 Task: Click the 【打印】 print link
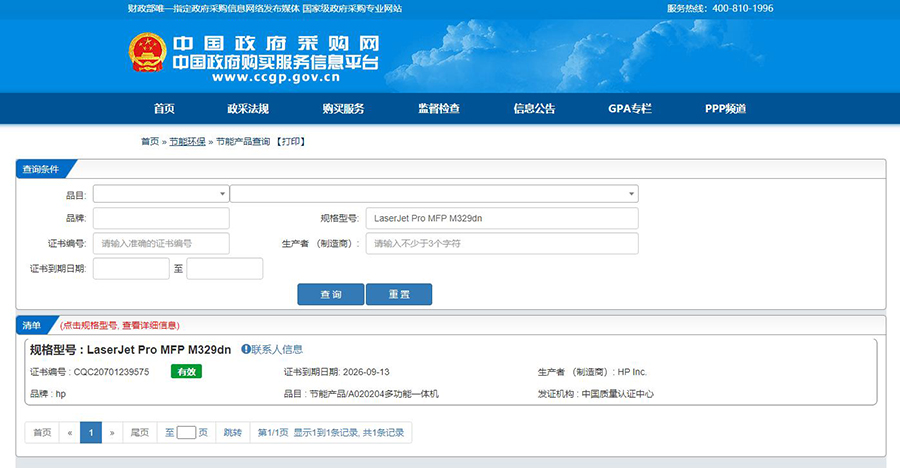(290, 142)
